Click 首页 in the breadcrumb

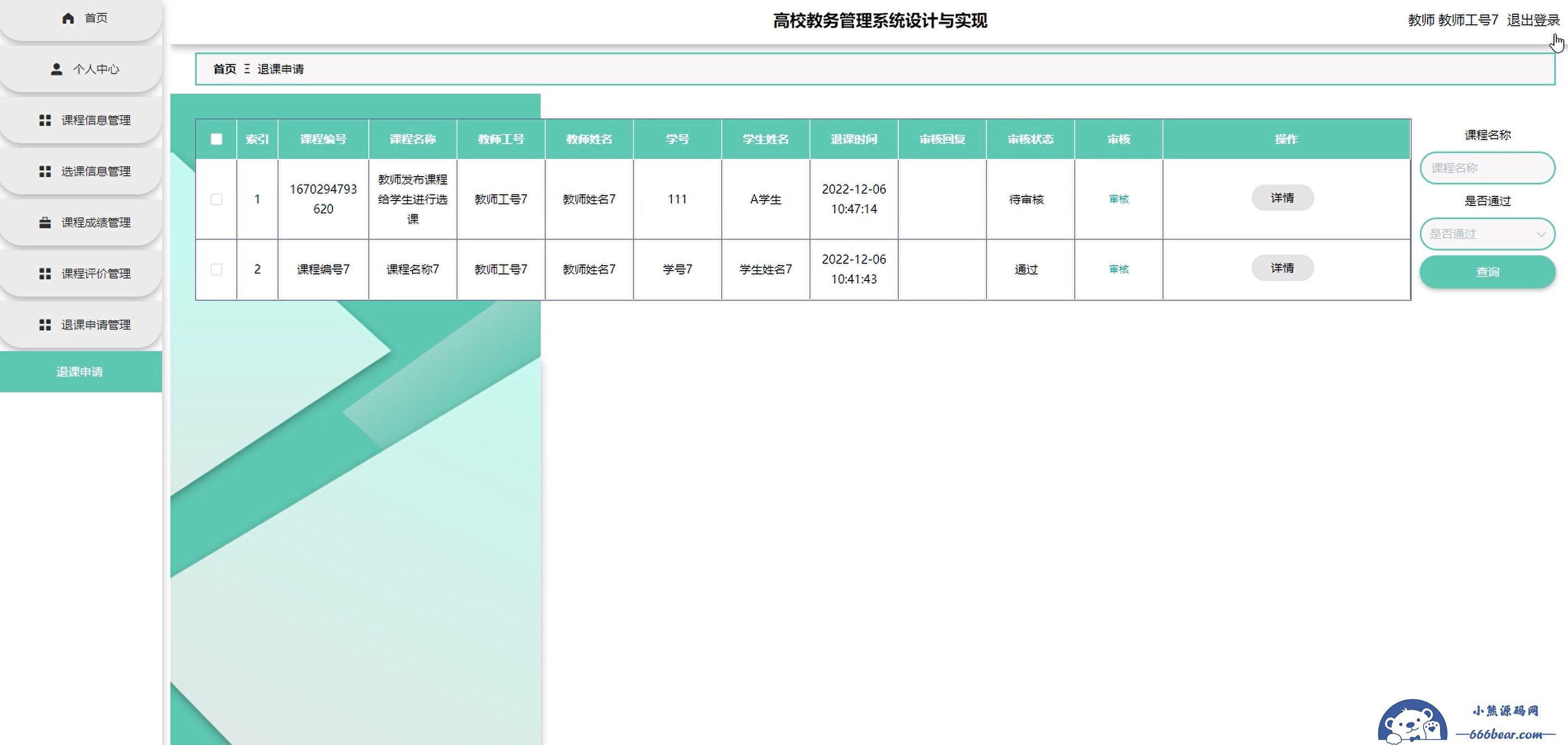coord(225,70)
